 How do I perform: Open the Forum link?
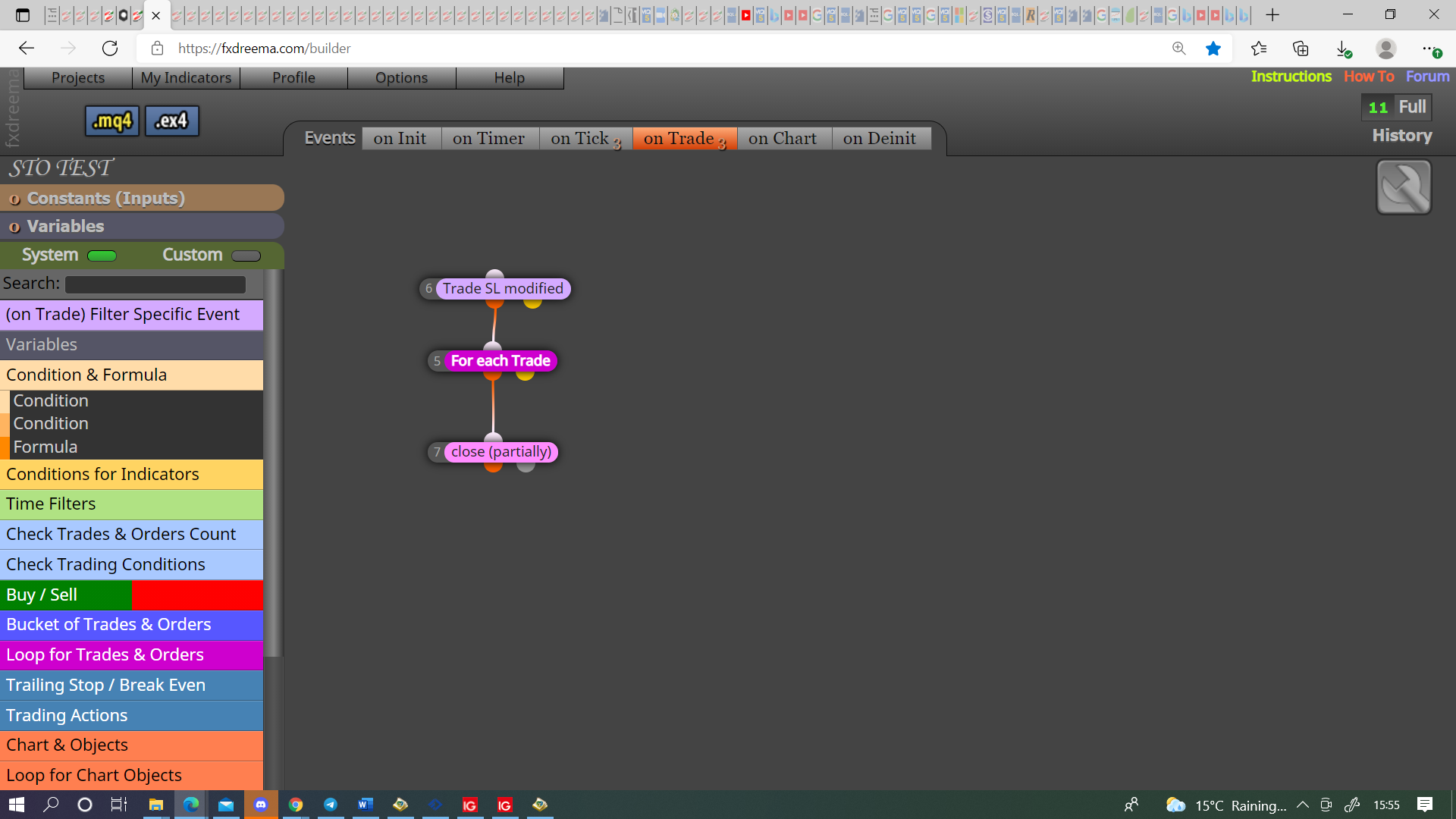pyautogui.click(x=1427, y=77)
